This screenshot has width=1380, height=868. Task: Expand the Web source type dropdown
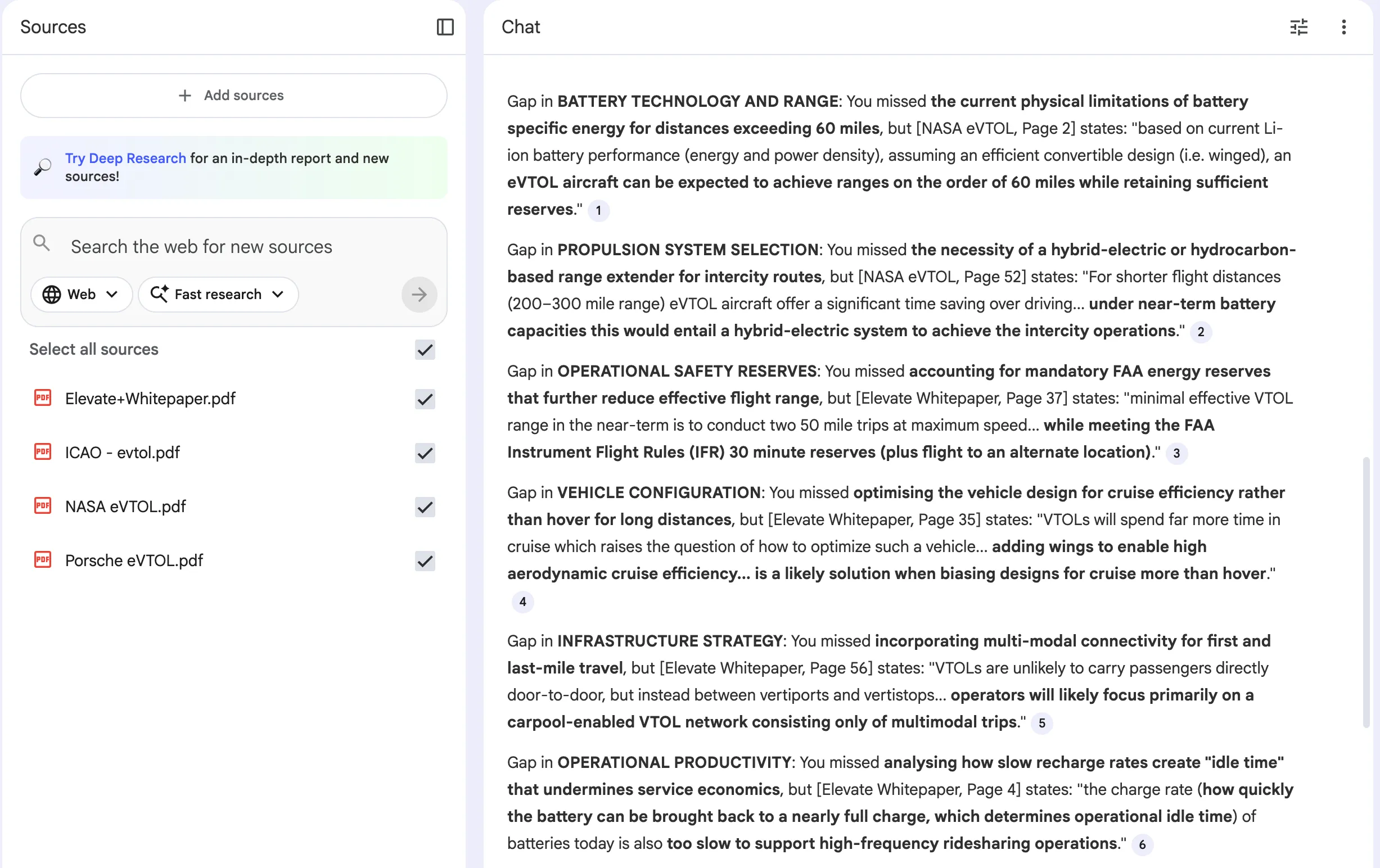pyautogui.click(x=81, y=295)
